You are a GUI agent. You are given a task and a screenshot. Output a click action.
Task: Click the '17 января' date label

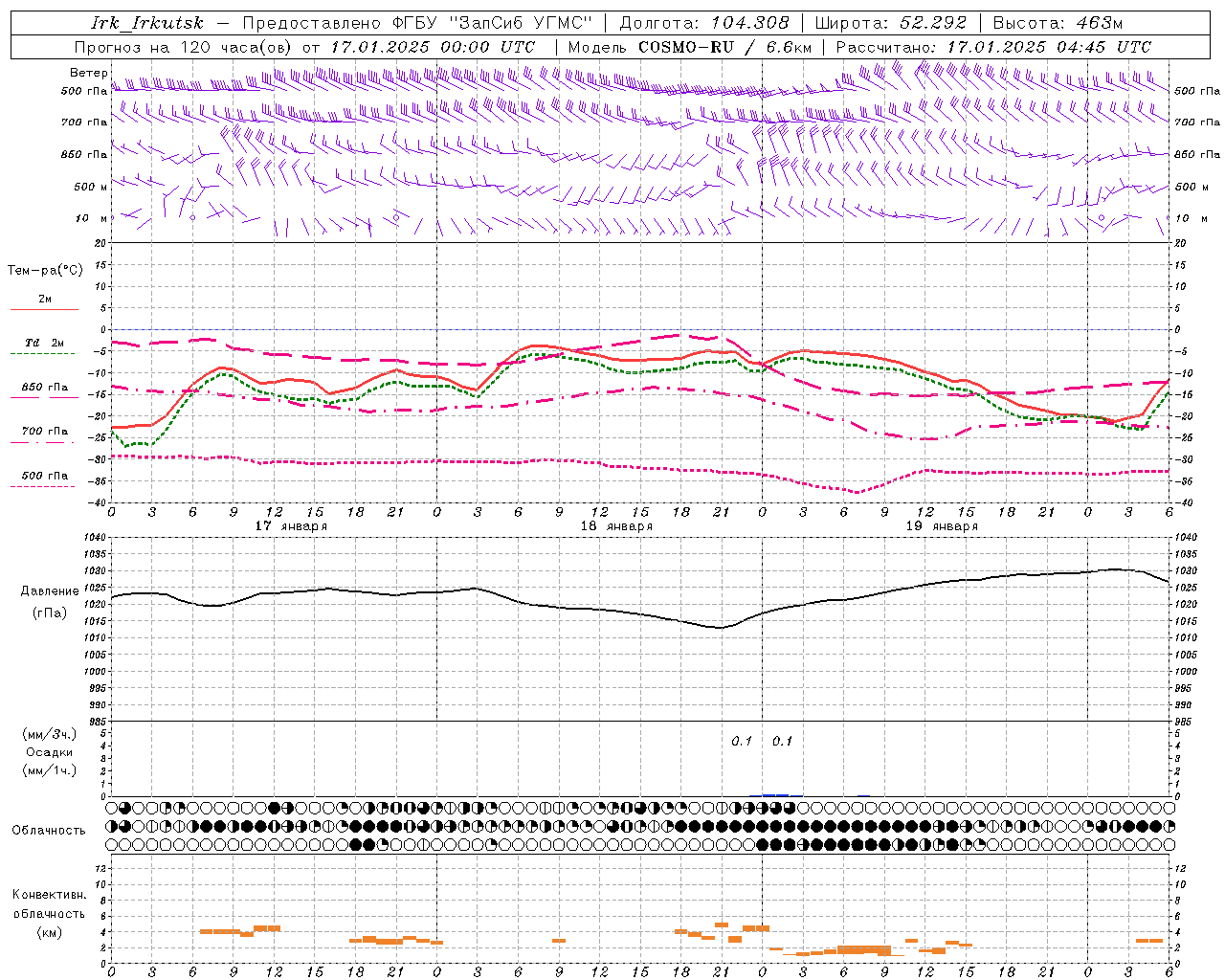tap(291, 525)
